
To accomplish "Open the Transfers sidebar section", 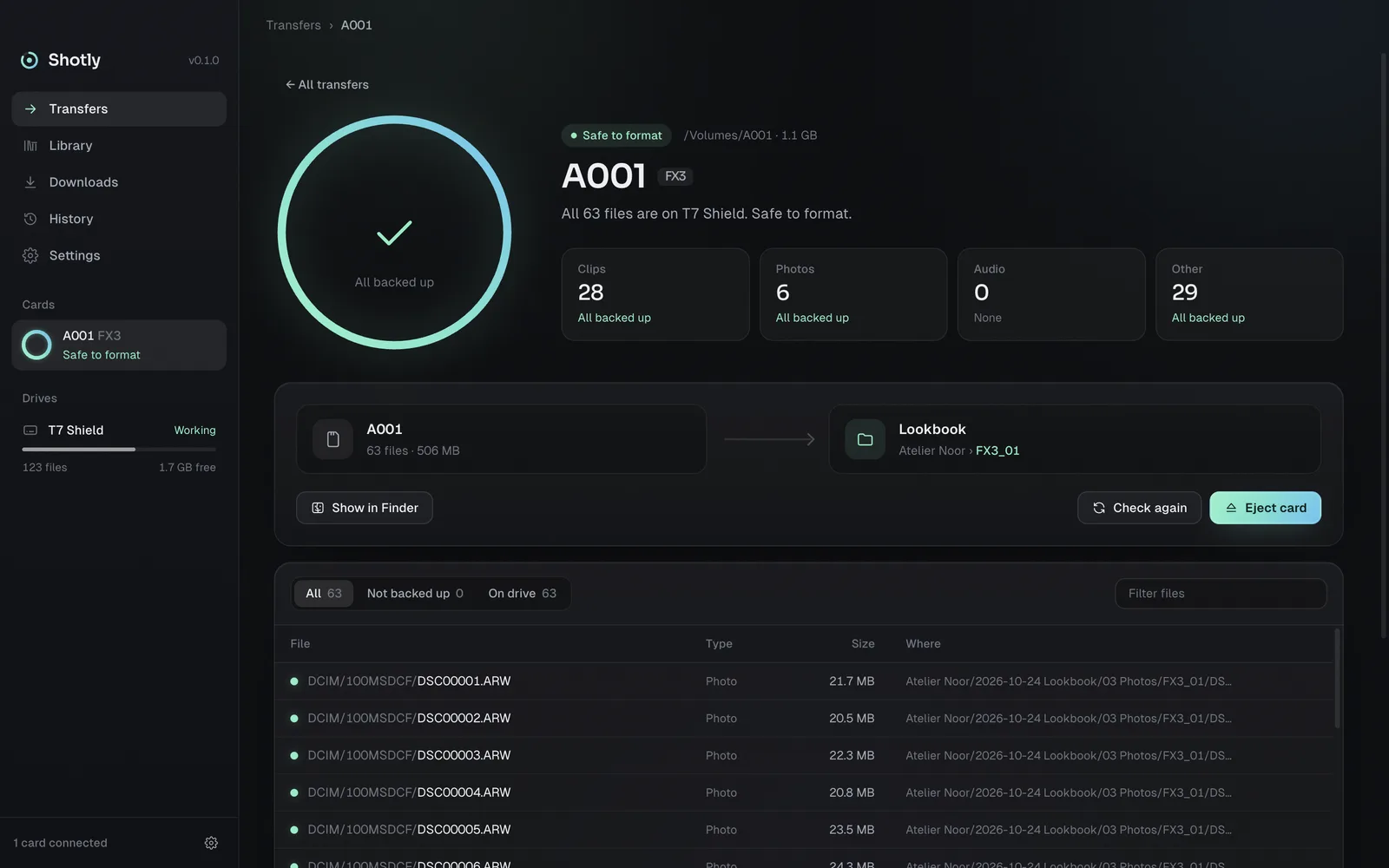I will click(x=119, y=108).
